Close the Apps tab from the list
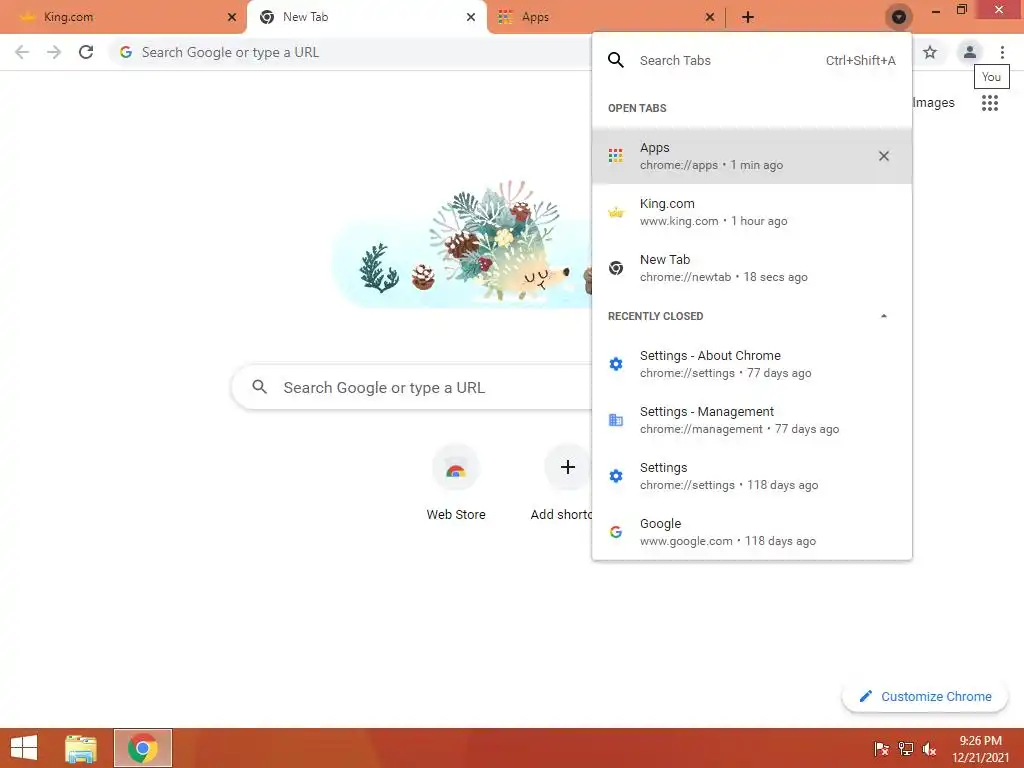This screenshot has width=1024, height=768. point(884,156)
